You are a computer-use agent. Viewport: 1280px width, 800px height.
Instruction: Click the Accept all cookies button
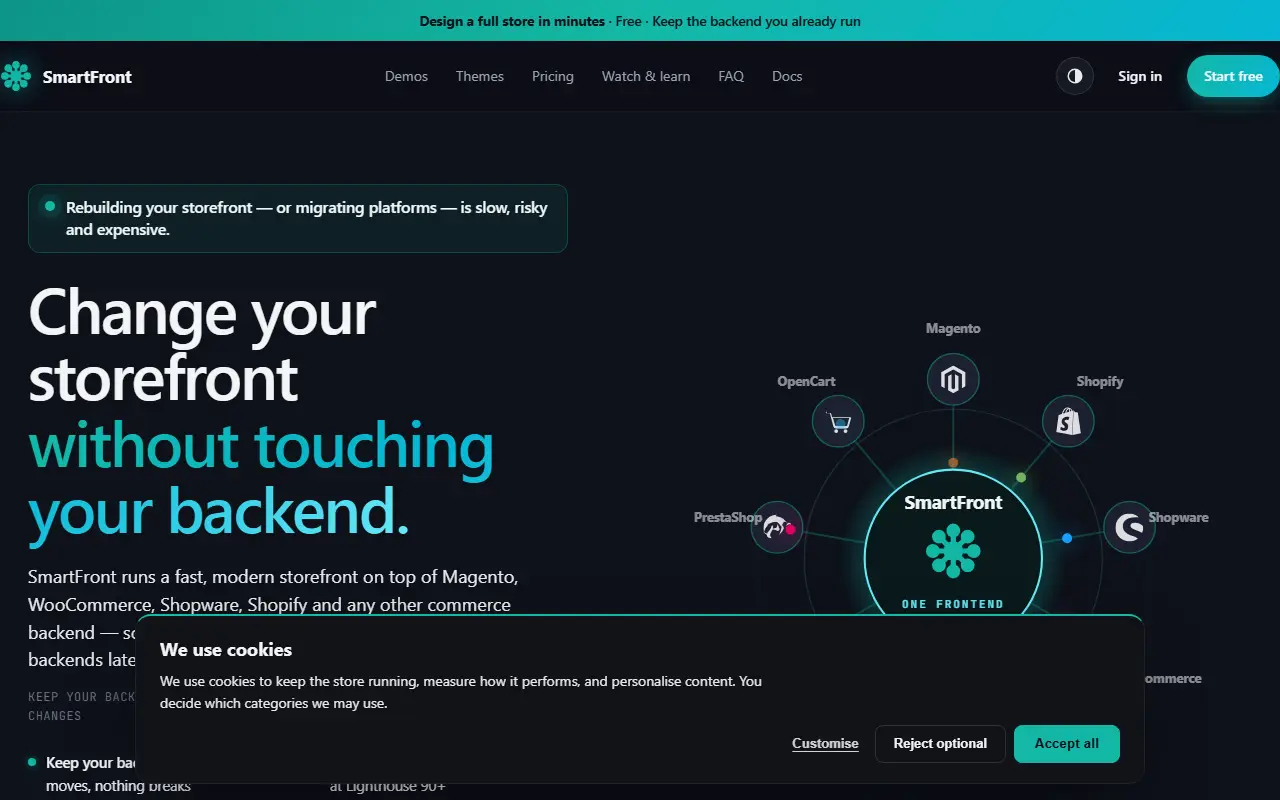1067,743
